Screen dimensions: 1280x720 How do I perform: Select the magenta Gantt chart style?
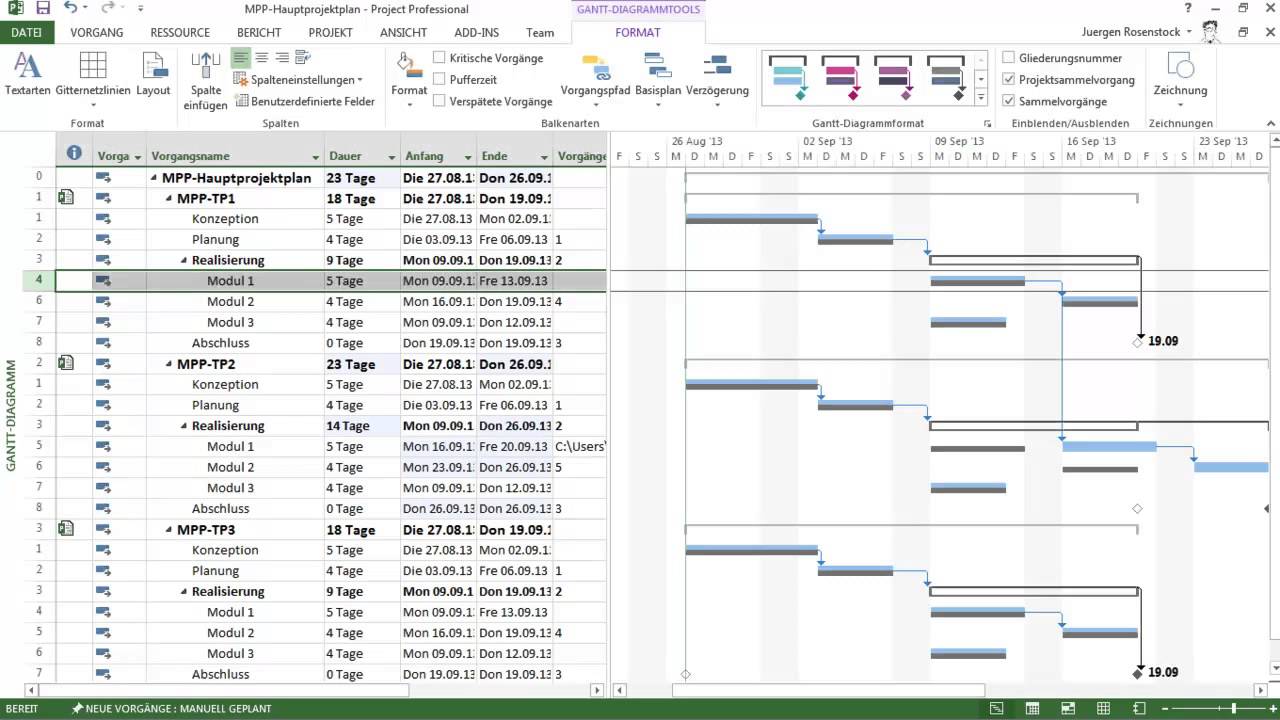pos(842,78)
